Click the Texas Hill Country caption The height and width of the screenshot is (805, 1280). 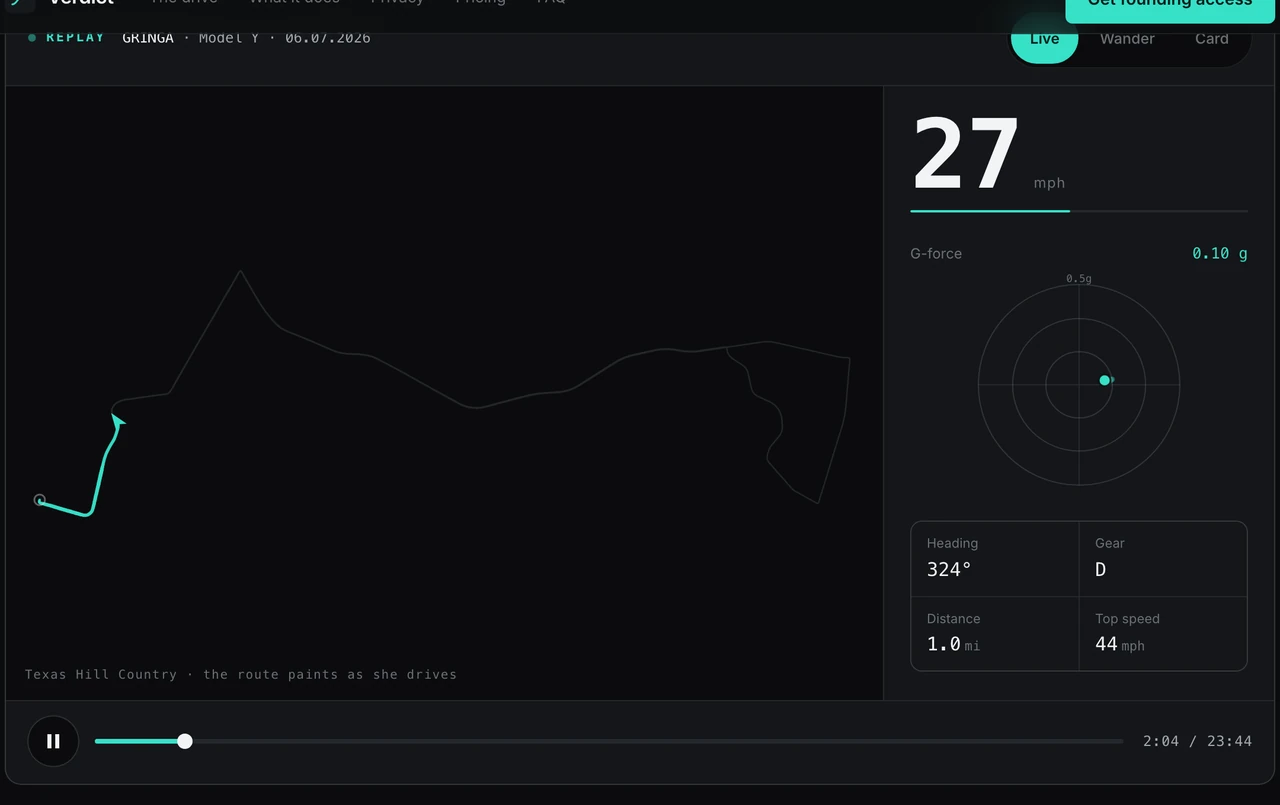240,674
